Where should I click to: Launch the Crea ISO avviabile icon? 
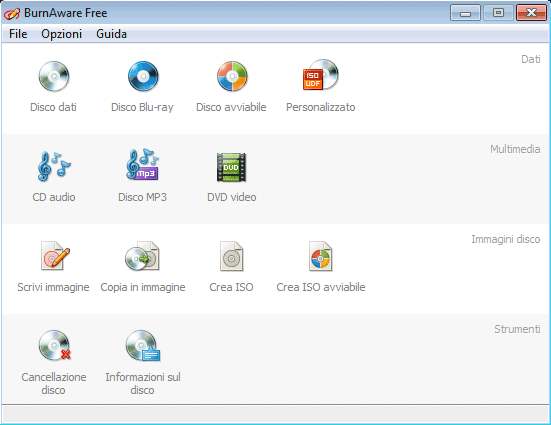[x=320, y=256]
